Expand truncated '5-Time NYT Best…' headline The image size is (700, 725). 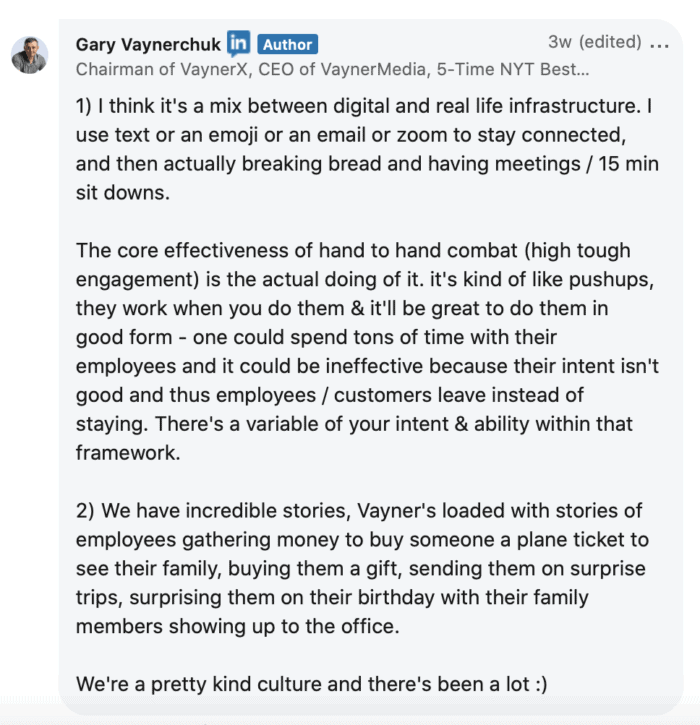pos(513,69)
